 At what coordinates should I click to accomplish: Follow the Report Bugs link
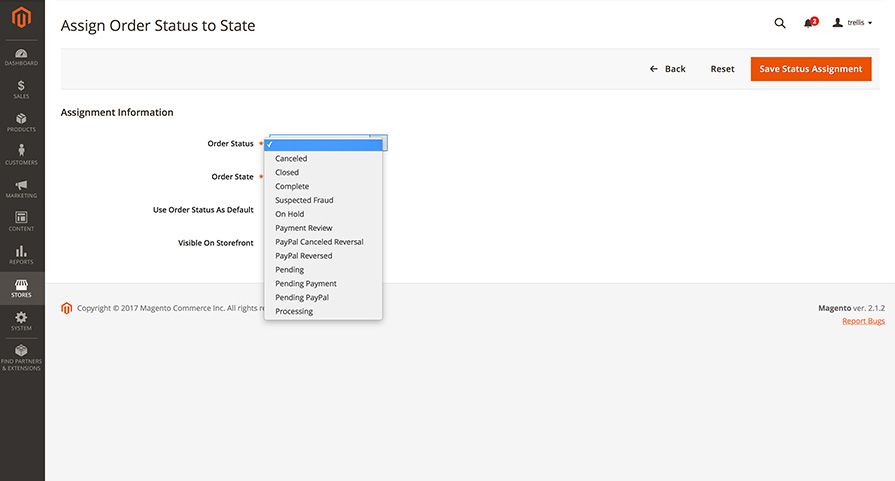point(863,321)
